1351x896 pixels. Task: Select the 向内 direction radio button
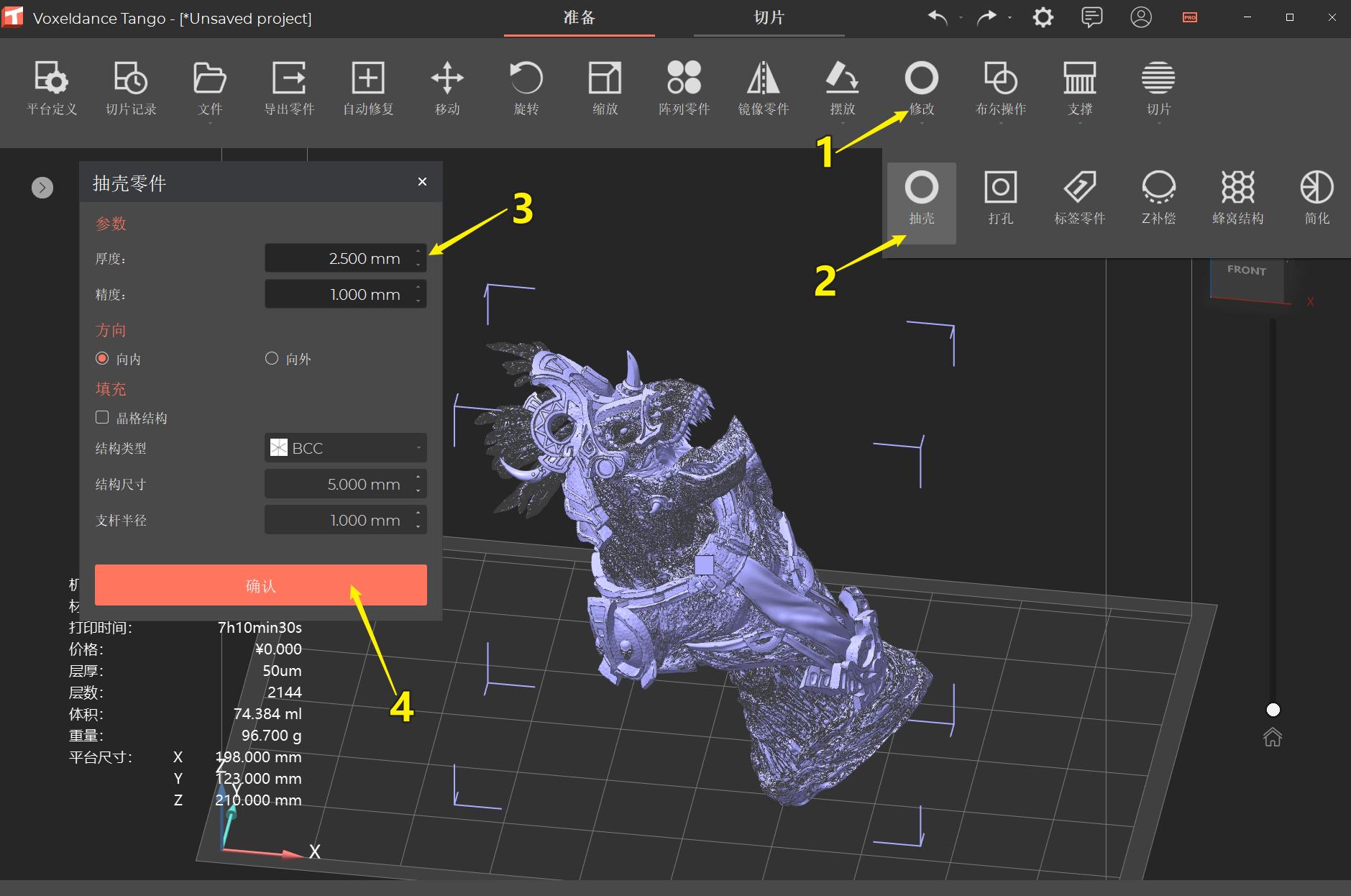click(103, 358)
